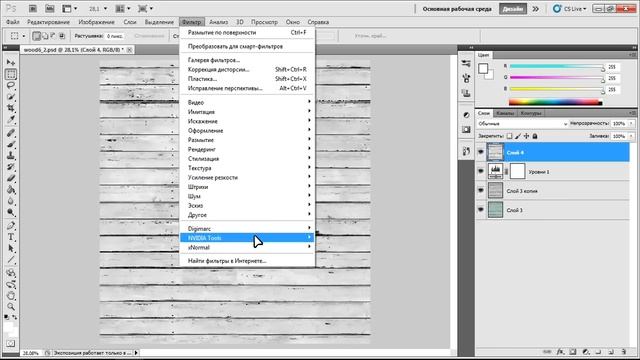Open CS Live dropdown
Screen dimensions: 640x360
point(570,9)
